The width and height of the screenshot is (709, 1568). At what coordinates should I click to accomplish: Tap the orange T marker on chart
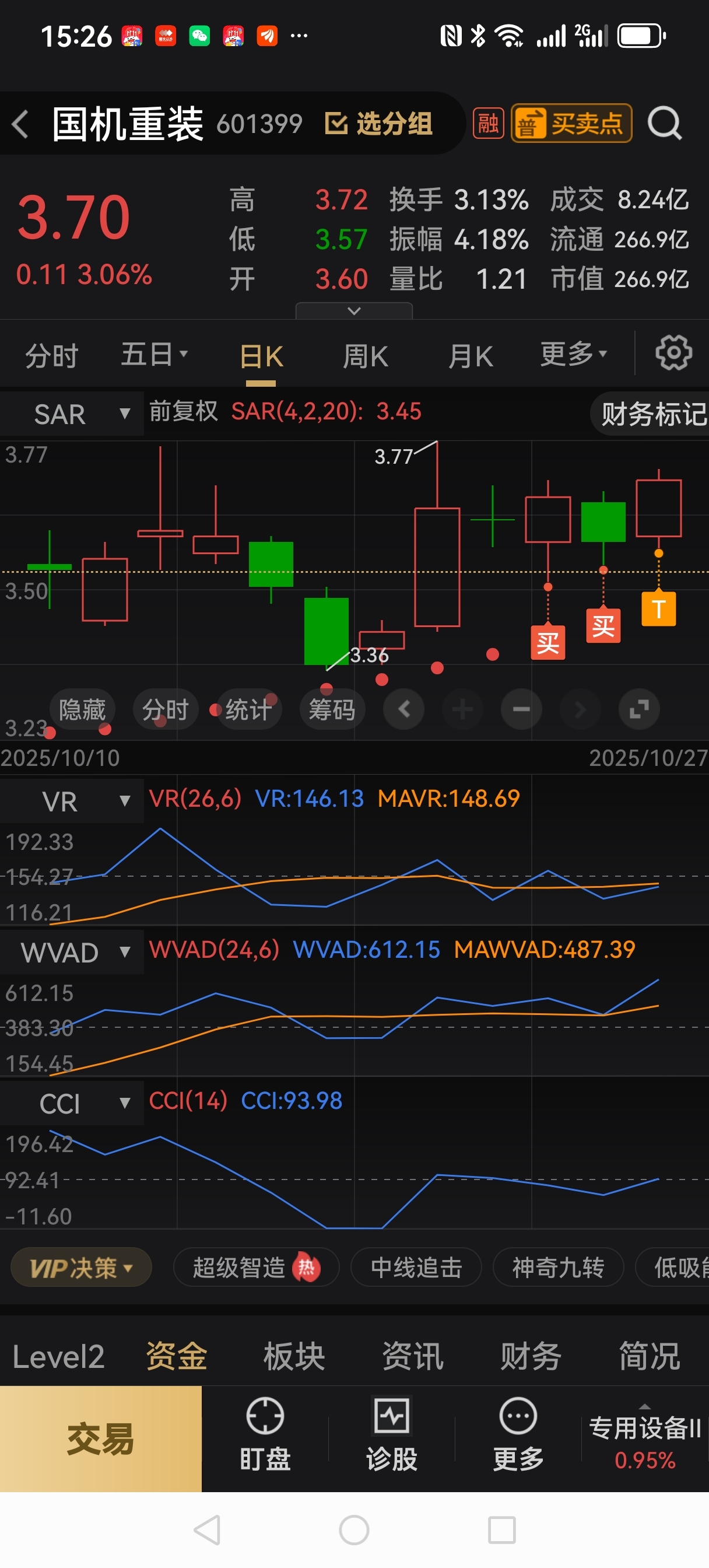coord(658,608)
